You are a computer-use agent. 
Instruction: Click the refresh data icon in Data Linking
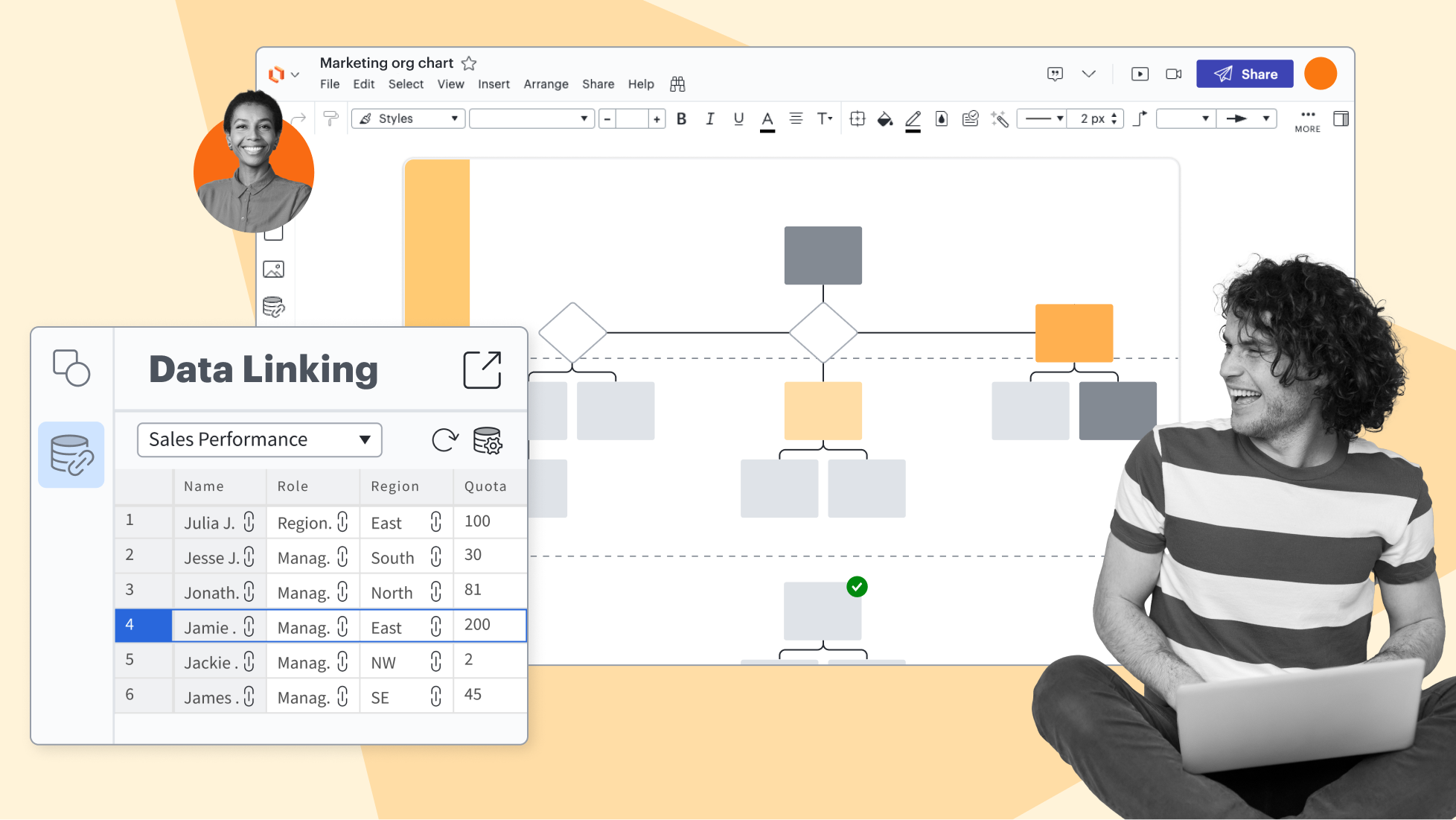(445, 440)
